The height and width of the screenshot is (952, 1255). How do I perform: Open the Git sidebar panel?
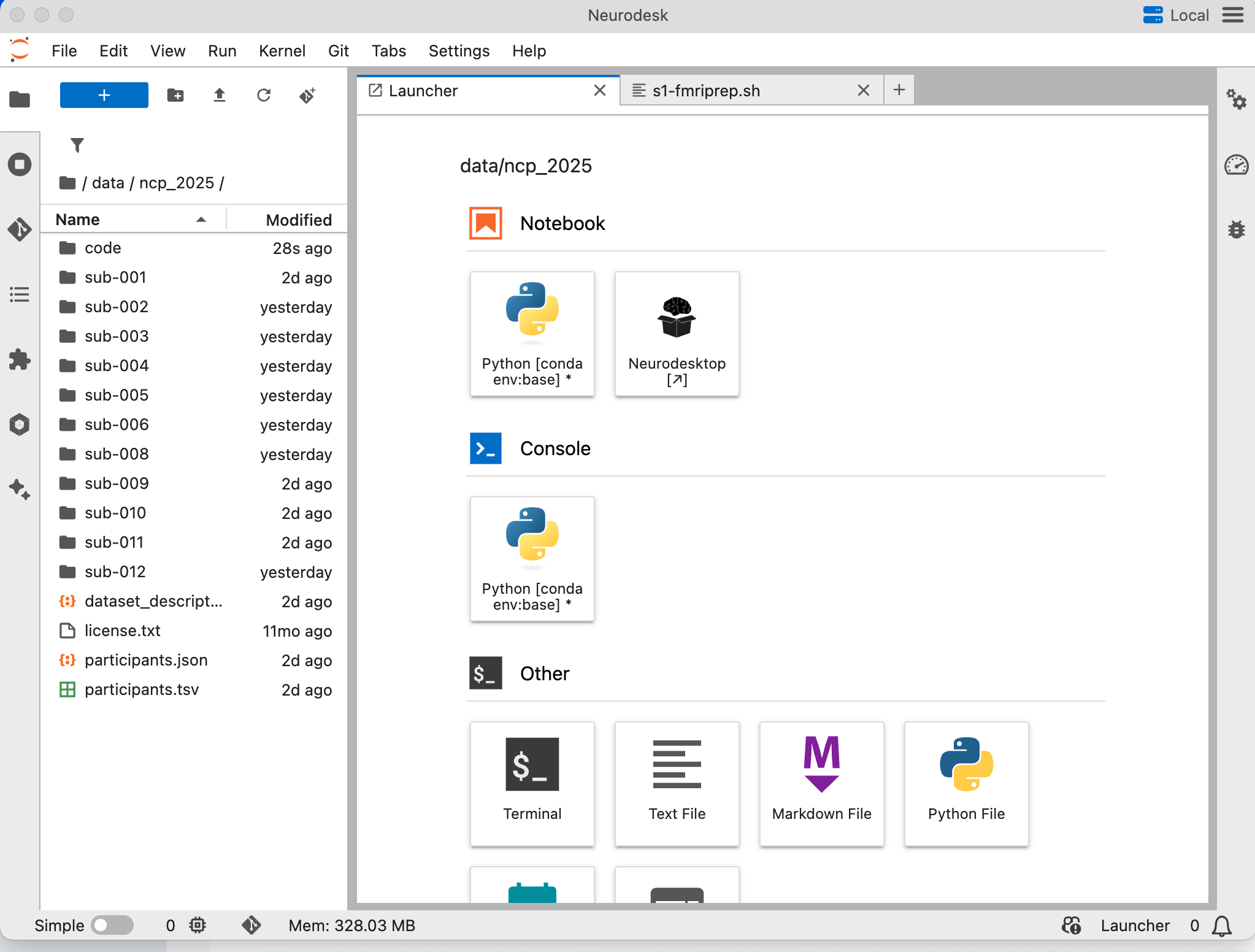[20, 229]
